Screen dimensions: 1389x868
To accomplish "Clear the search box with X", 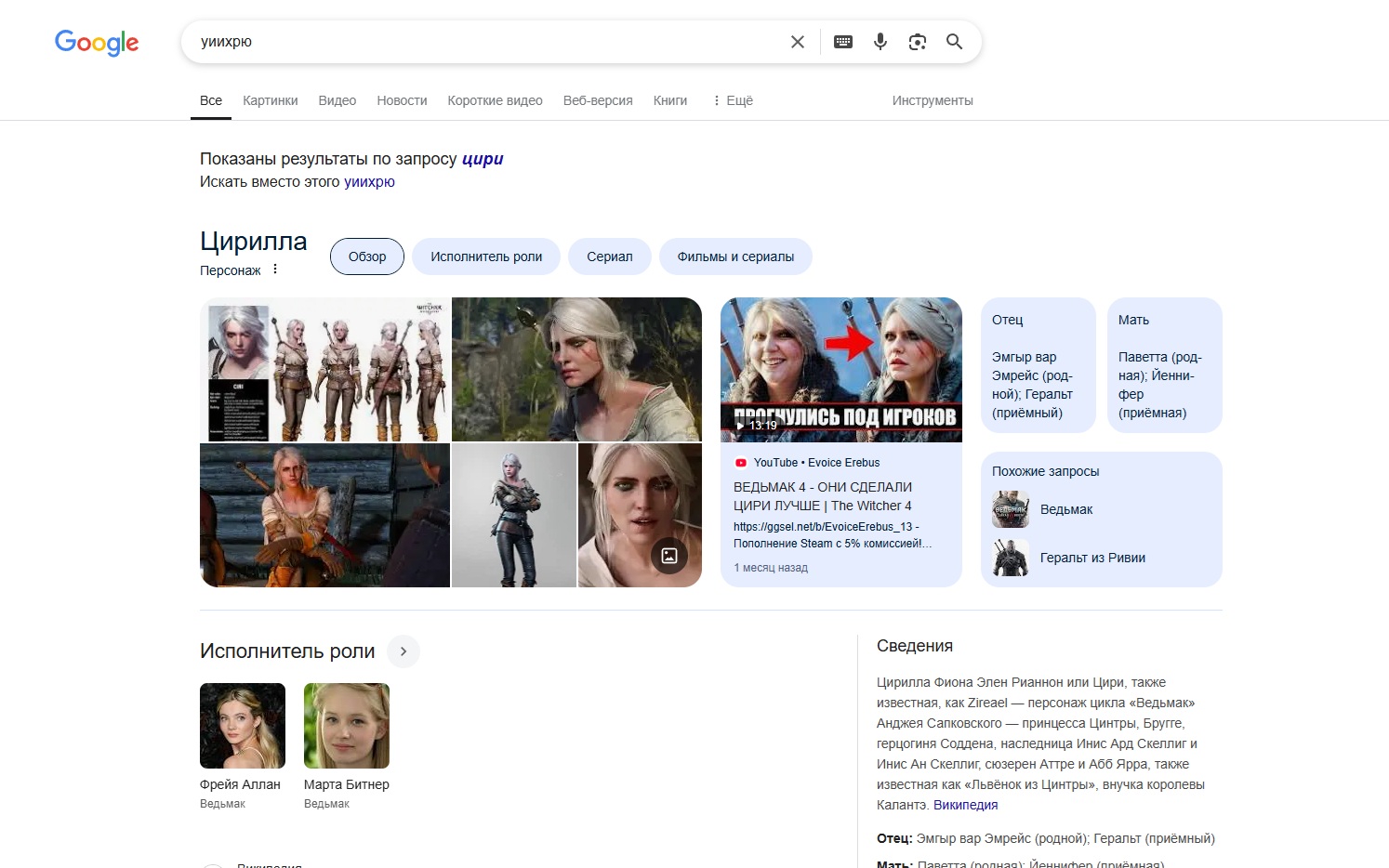I will [x=798, y=42].
